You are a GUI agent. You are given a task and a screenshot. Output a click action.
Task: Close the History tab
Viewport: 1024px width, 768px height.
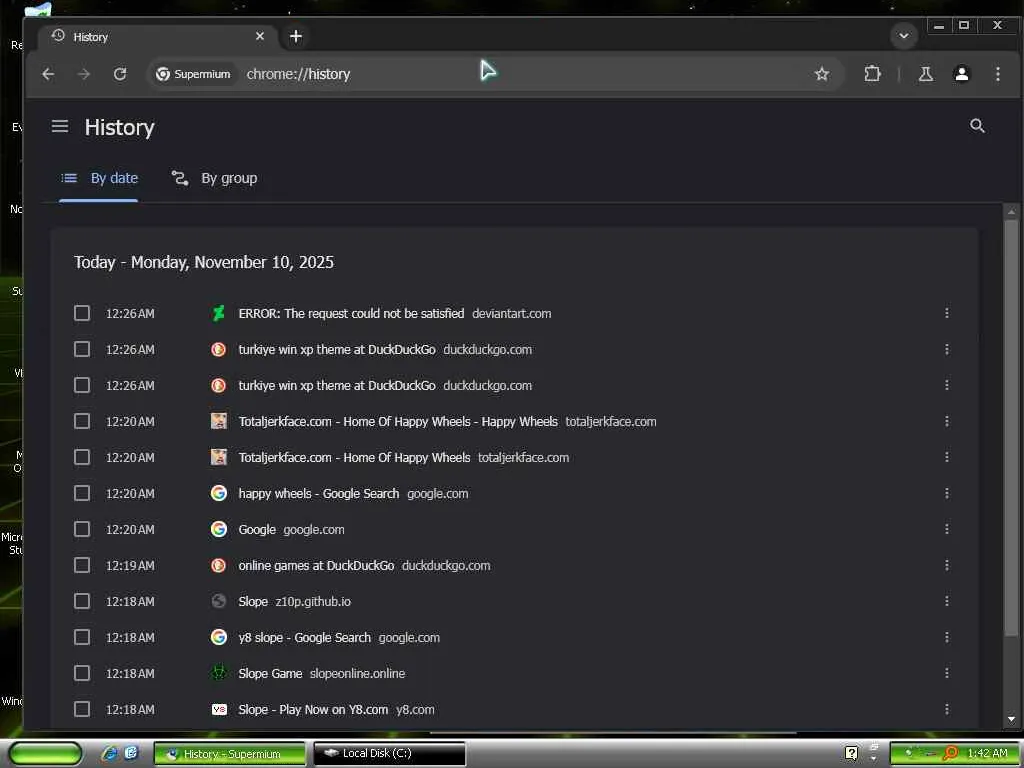click(x=260, y=36)
